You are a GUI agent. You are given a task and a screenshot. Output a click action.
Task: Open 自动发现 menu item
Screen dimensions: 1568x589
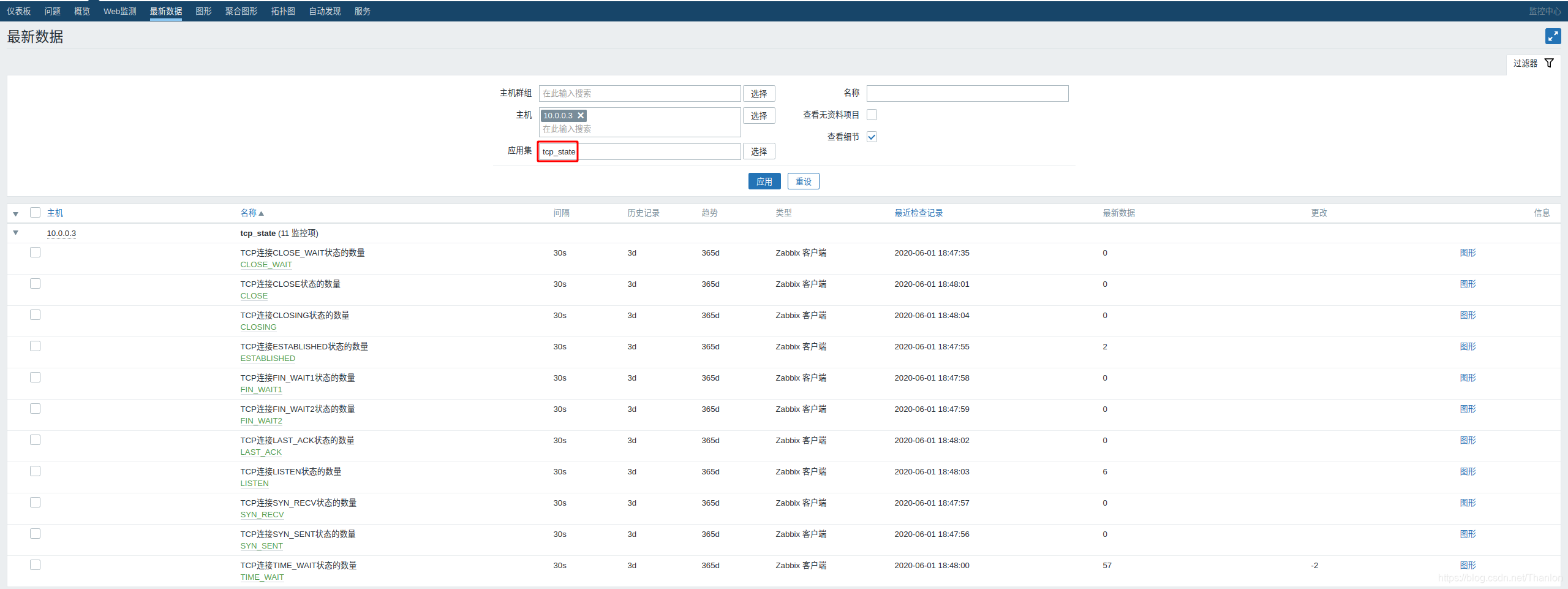pyautogui.click(x=325, y=12)
